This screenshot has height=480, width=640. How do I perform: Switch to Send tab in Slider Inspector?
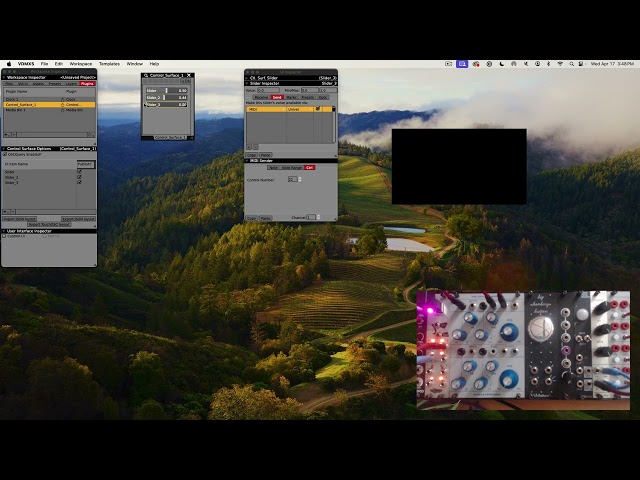[277, 98]
